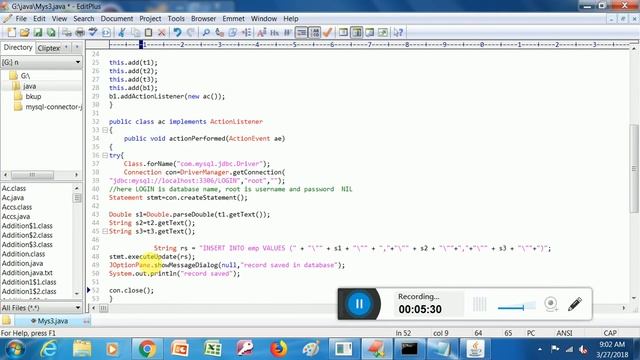Click the ln 52 status bar entry
640x360 pixels.
(x=403, y=333)
